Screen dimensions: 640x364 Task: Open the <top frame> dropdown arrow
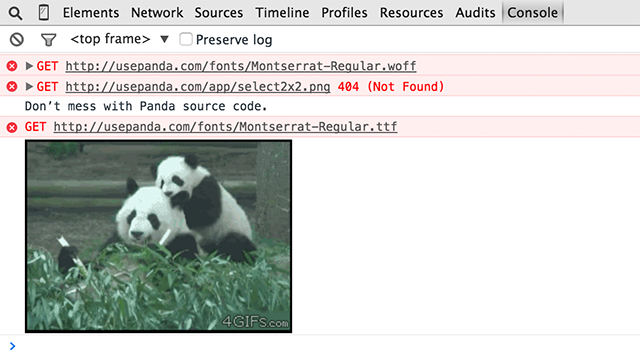[x=164, y=39]
